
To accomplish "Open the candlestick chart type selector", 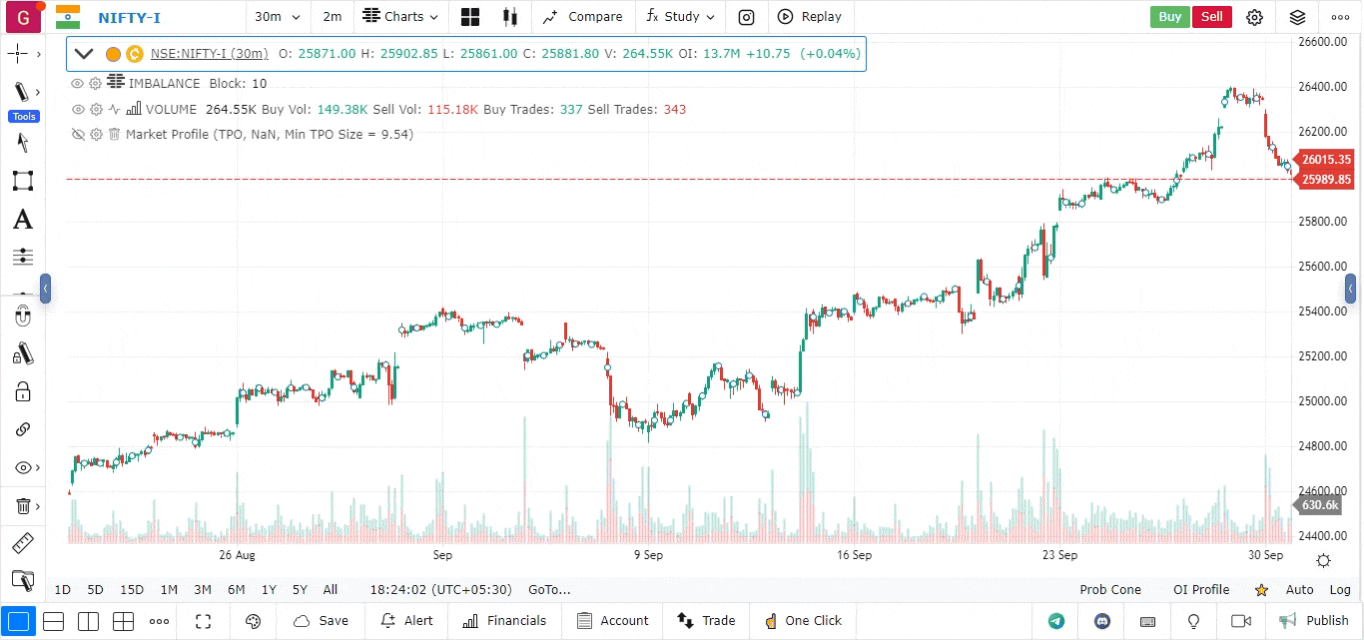I will (510, 17).
